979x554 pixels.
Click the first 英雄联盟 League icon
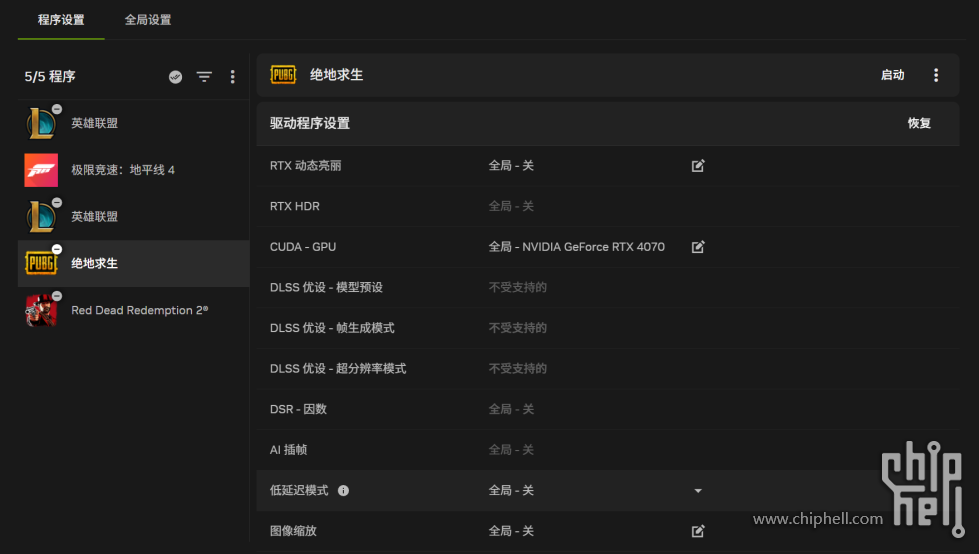click(41, 123)
